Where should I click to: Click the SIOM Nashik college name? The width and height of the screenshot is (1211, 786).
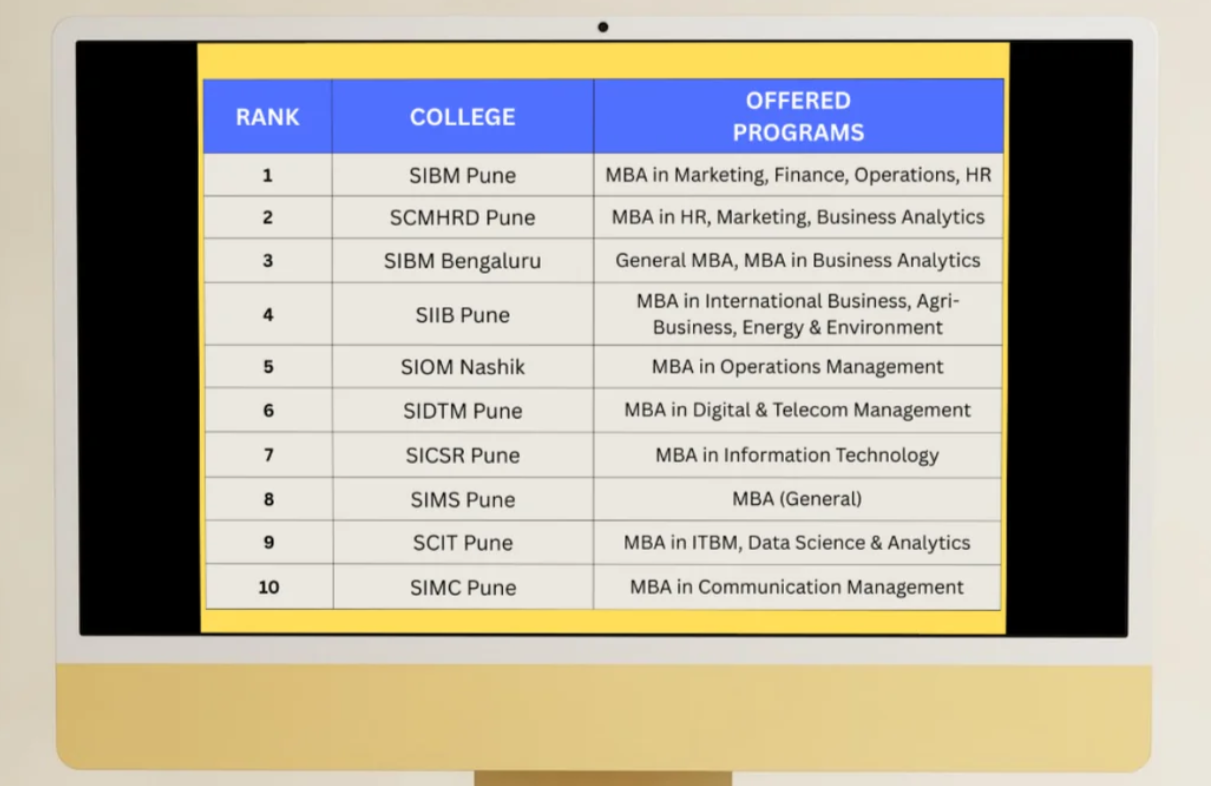pos(462,367)
